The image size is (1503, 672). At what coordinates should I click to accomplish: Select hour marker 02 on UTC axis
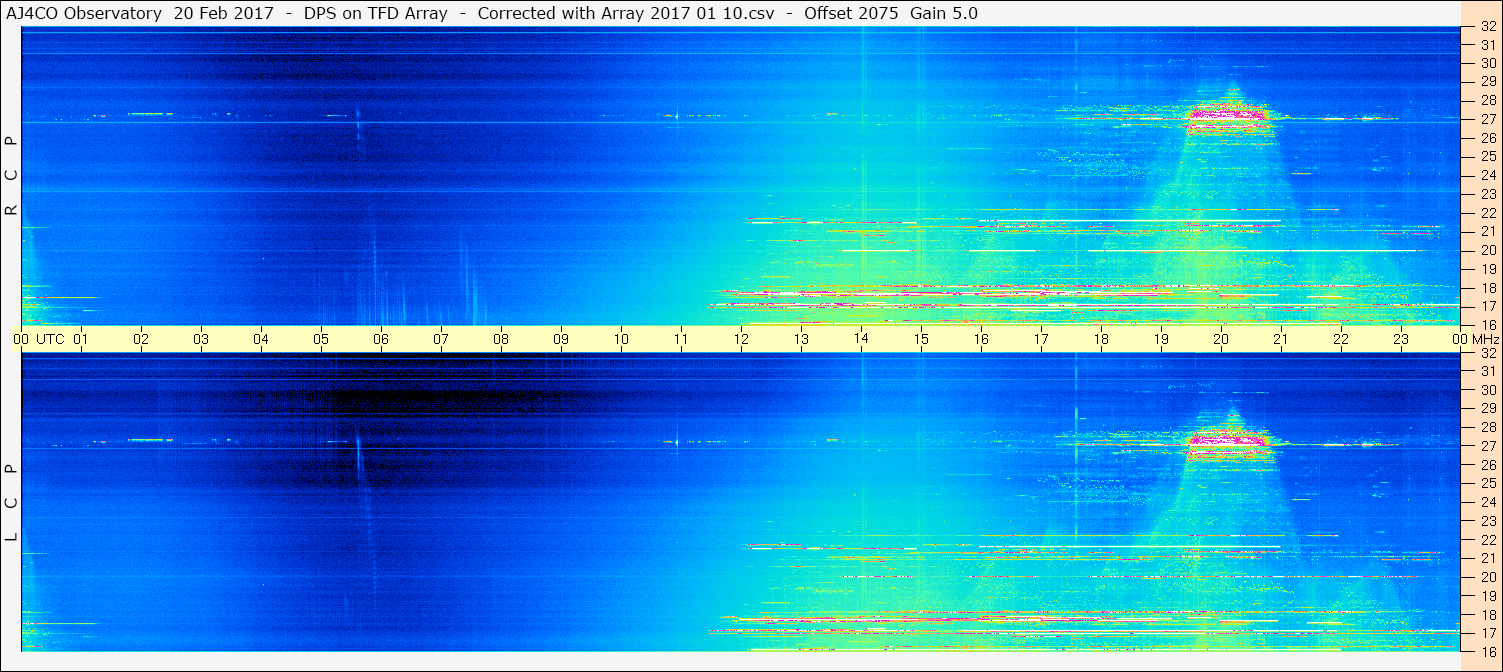coord(141,339)
